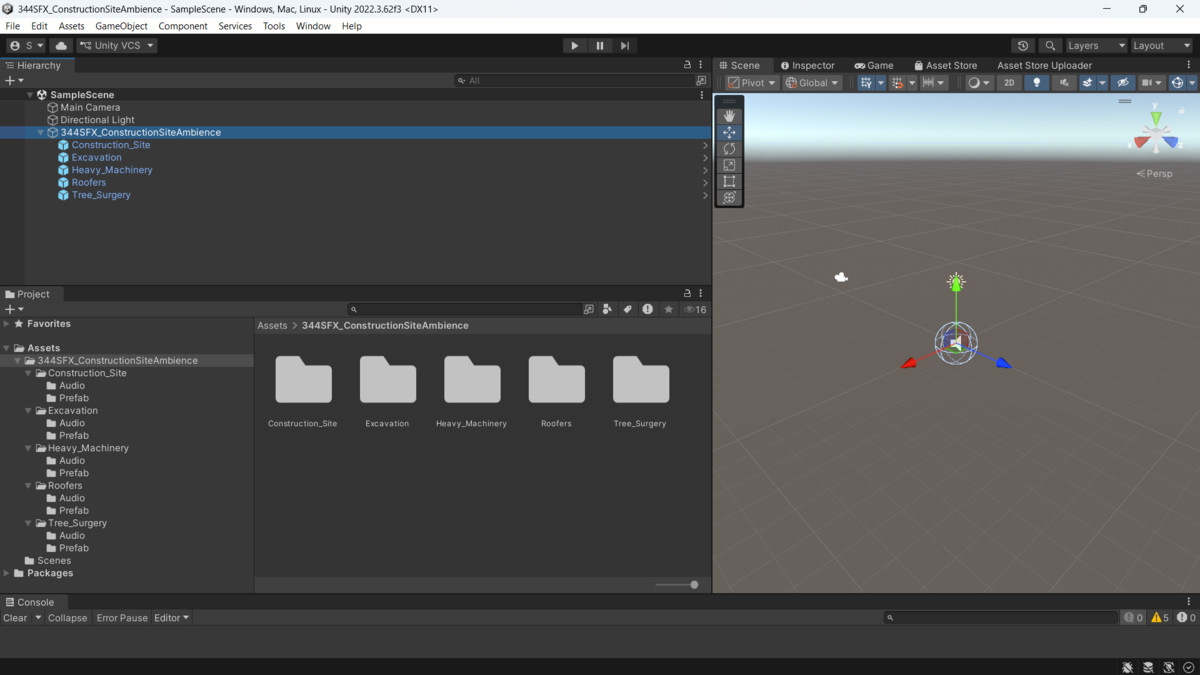
Task: Open global search magnifier in top toolbar
Action: pyautogui.click(x=1050, y=45)
